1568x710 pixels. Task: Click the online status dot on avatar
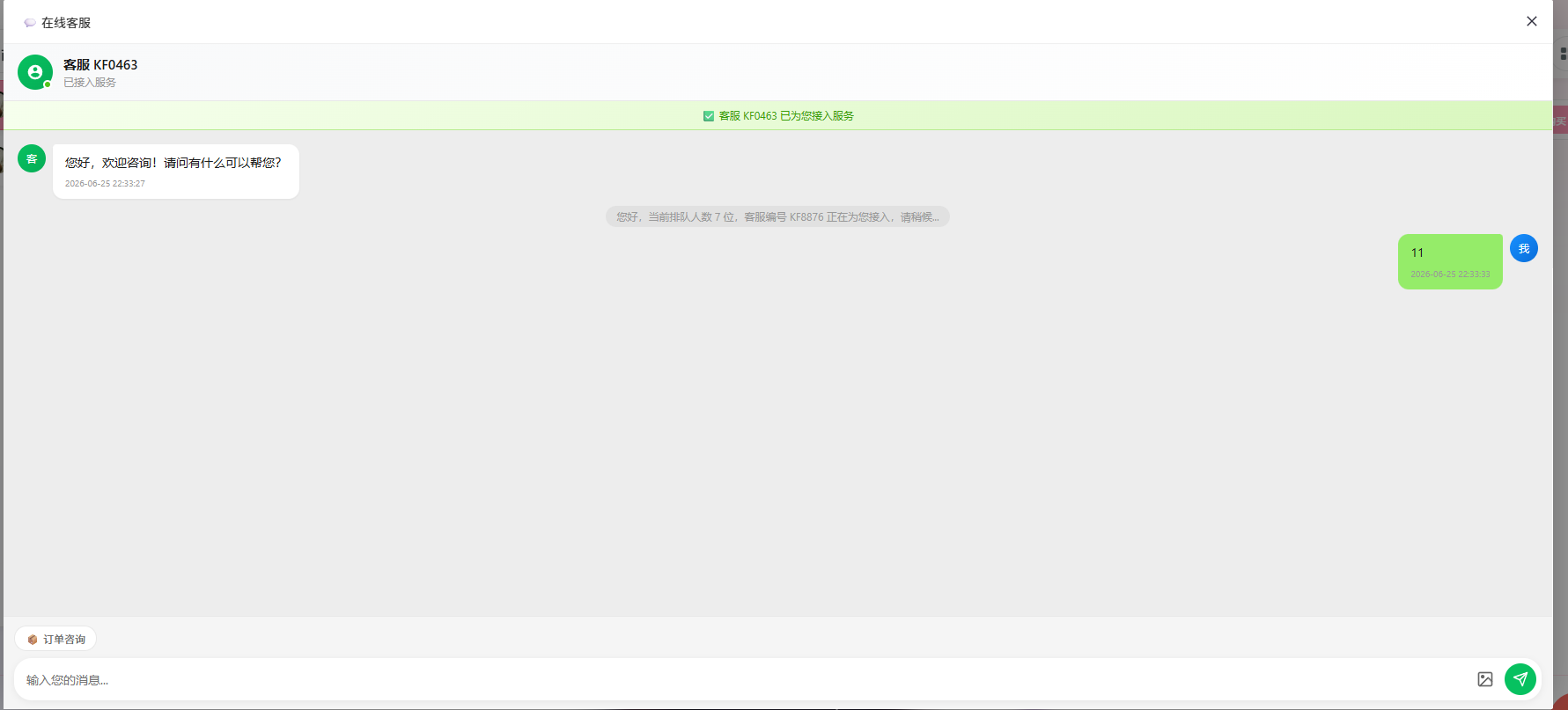coord(48,84)
